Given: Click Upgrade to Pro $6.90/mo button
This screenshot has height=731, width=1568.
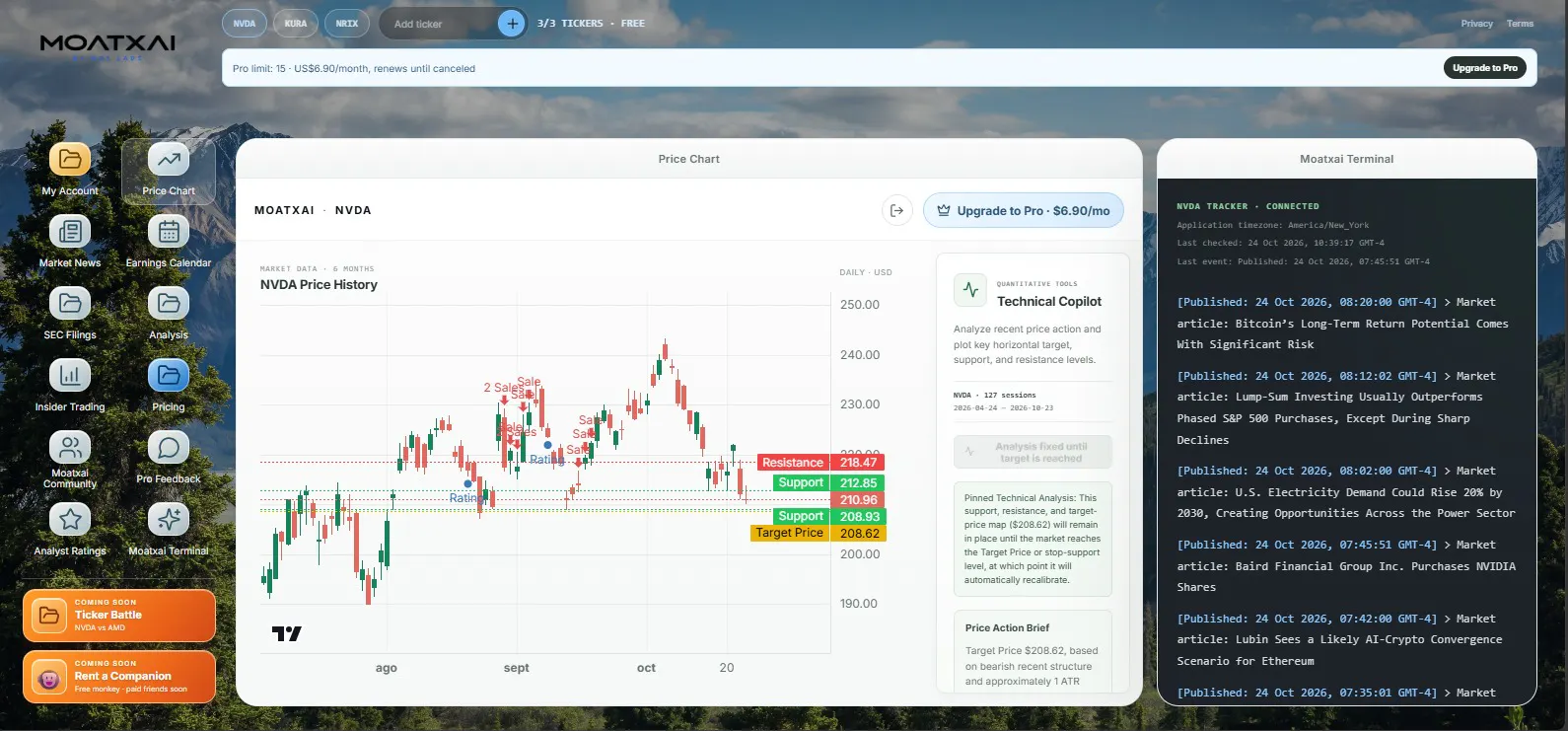Looking at the screenshot, I should click(x=1024, y=210).
